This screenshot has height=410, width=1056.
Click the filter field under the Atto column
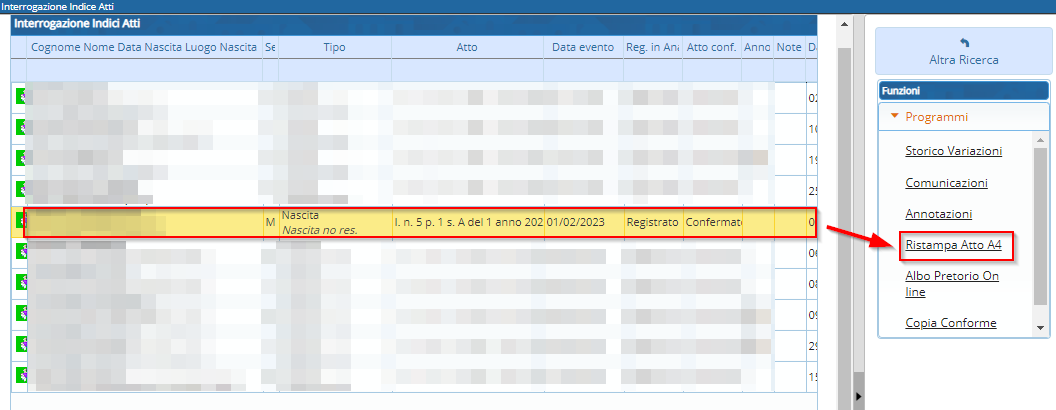[467, 70]
